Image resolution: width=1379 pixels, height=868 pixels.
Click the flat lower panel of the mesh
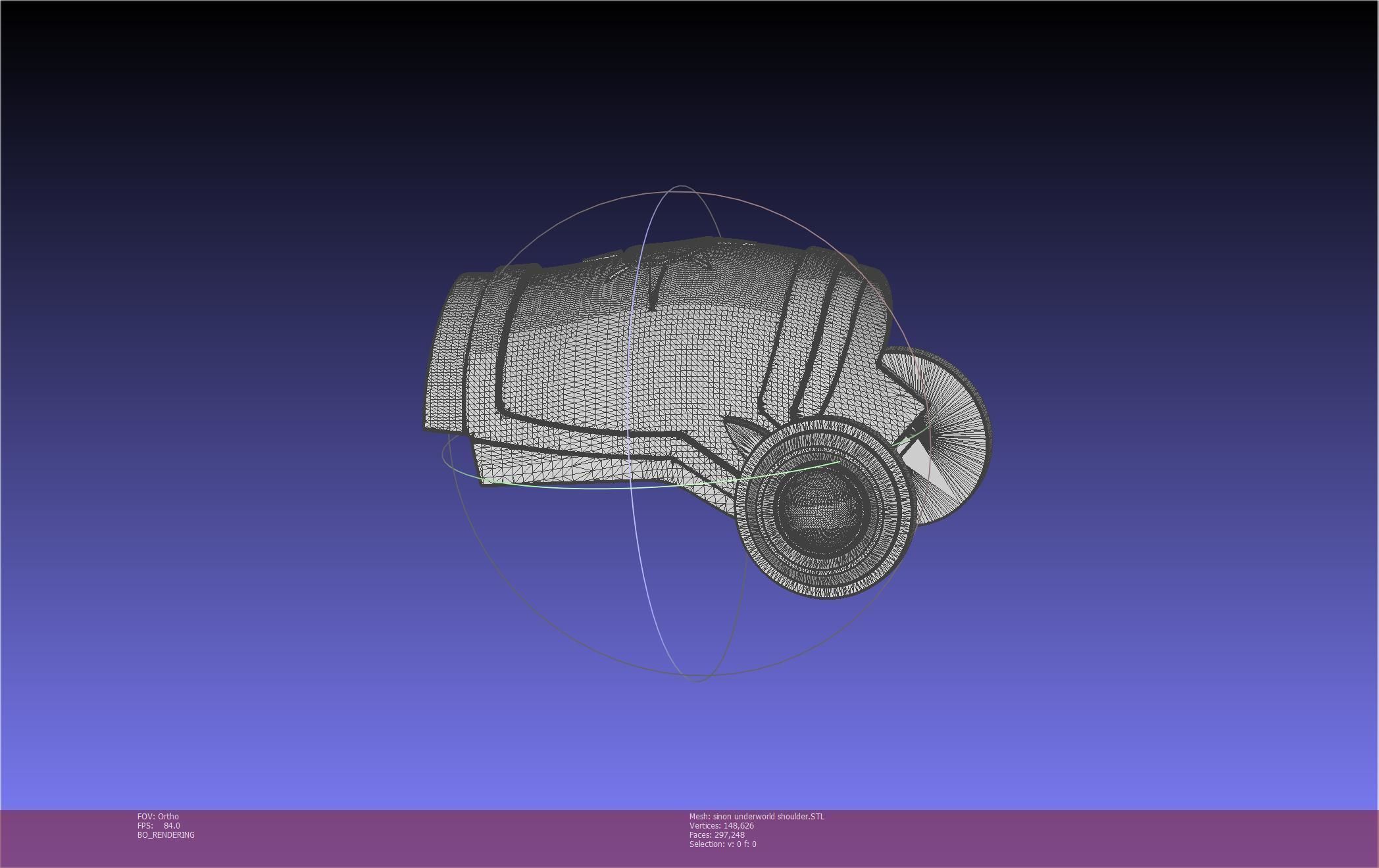pyautogui.click(x=559, y=466)
